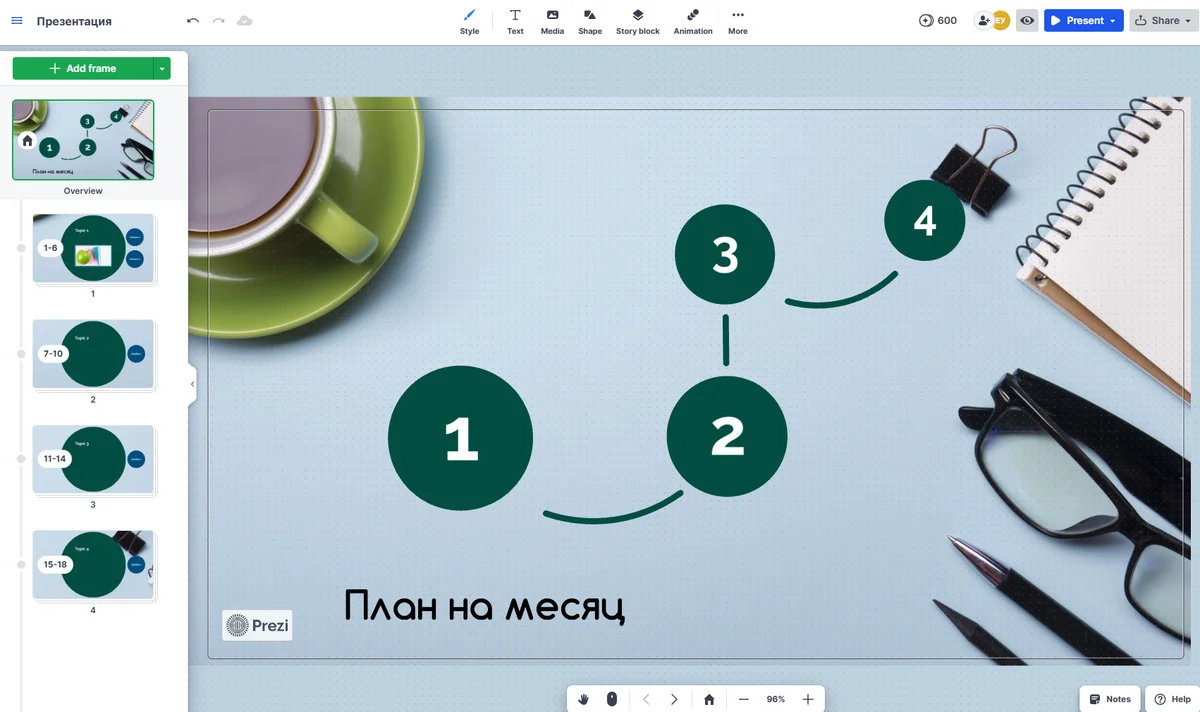Open the hamburger main menu
The height and width of the screenshot is (712, 1200).
pos(17,21)
